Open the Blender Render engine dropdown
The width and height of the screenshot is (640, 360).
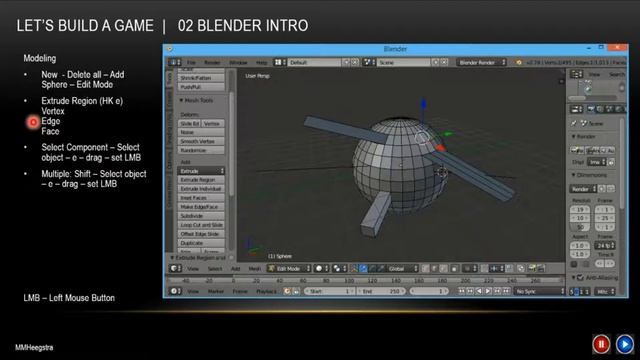click(482, 62)
